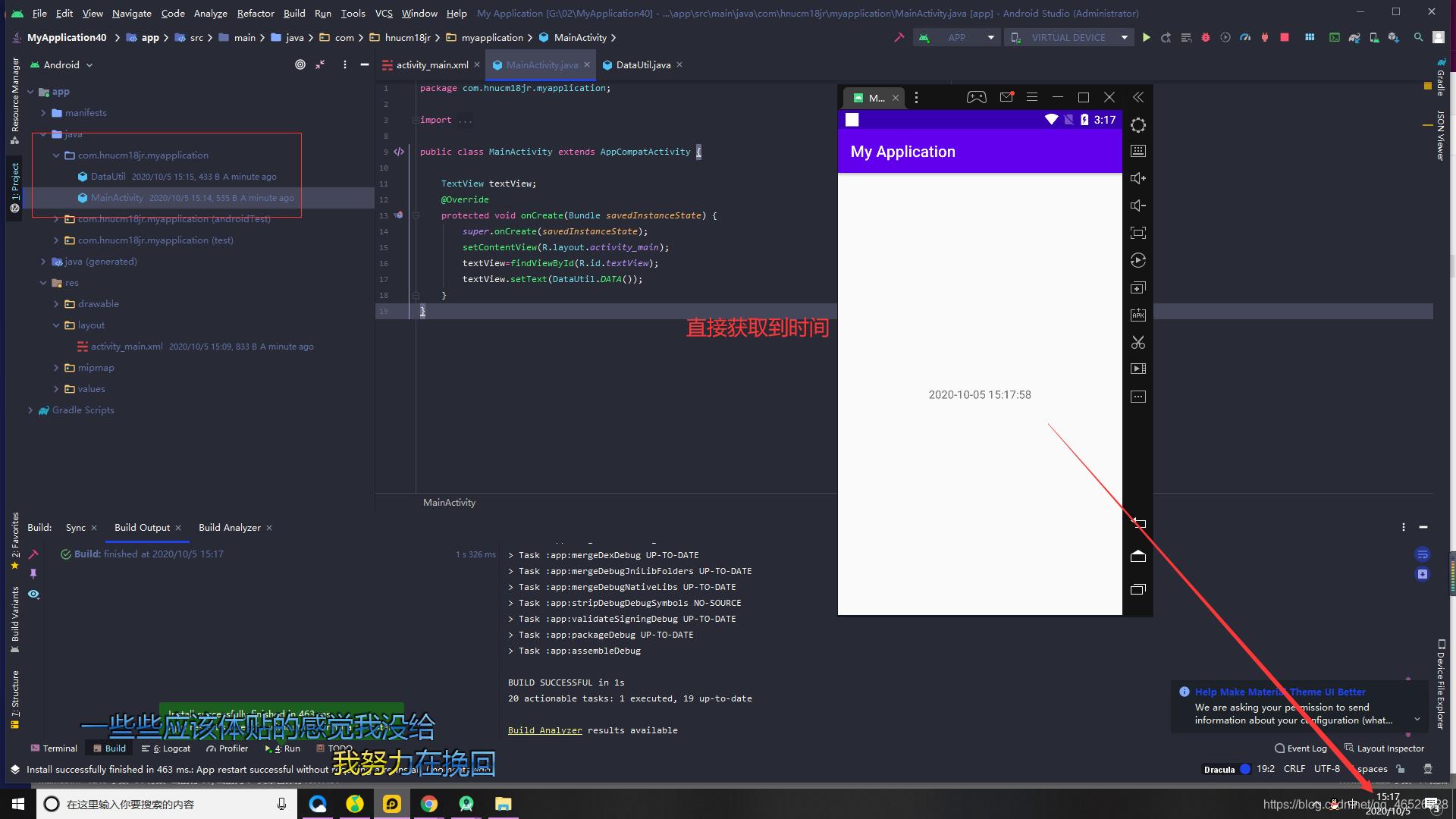Switch to activity_main.xml editor tab
The image size is (1456, 819).
pyautogui.click(x=431, y=64)
